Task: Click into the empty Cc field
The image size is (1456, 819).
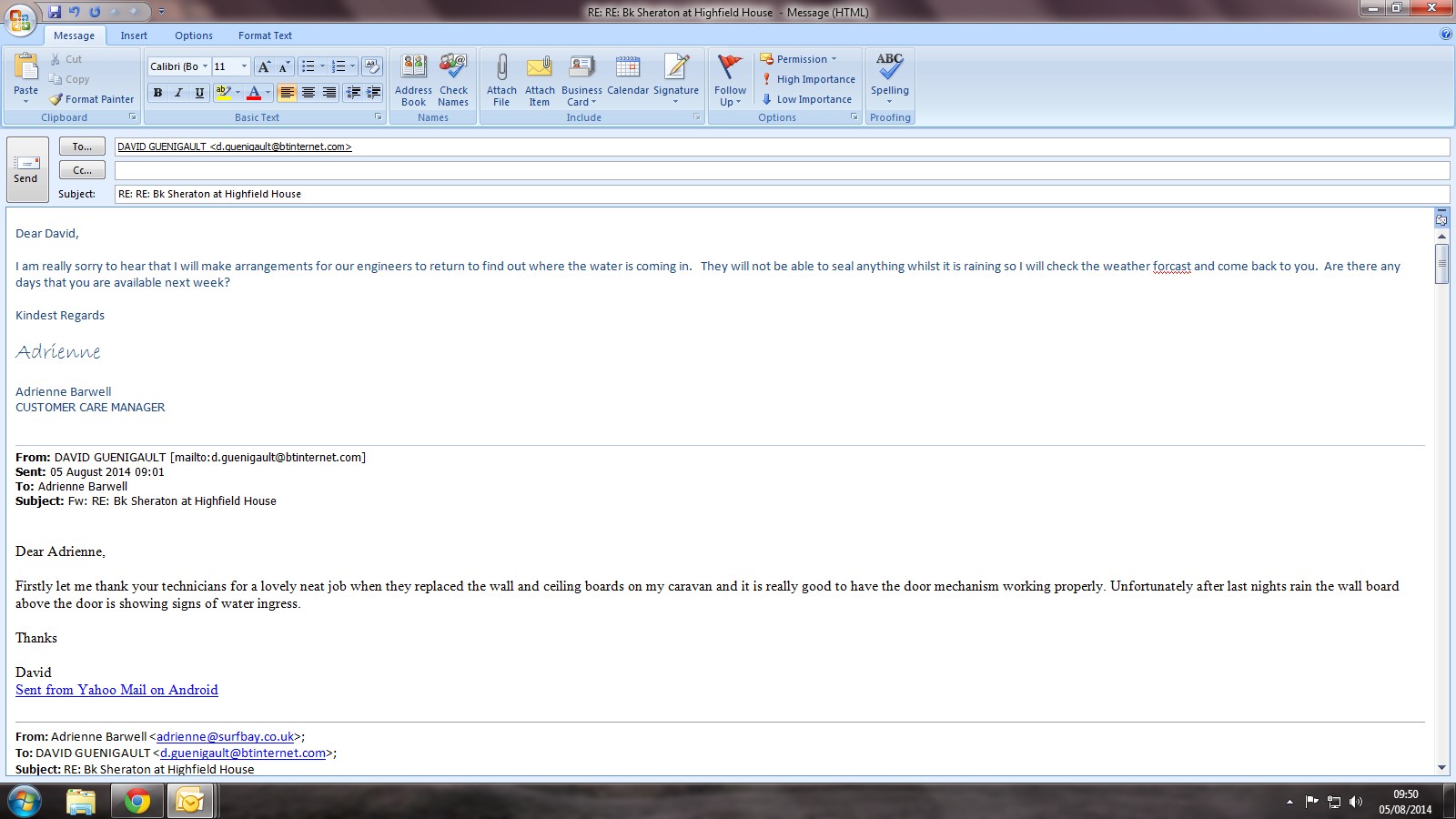Action: click(782, 170)
